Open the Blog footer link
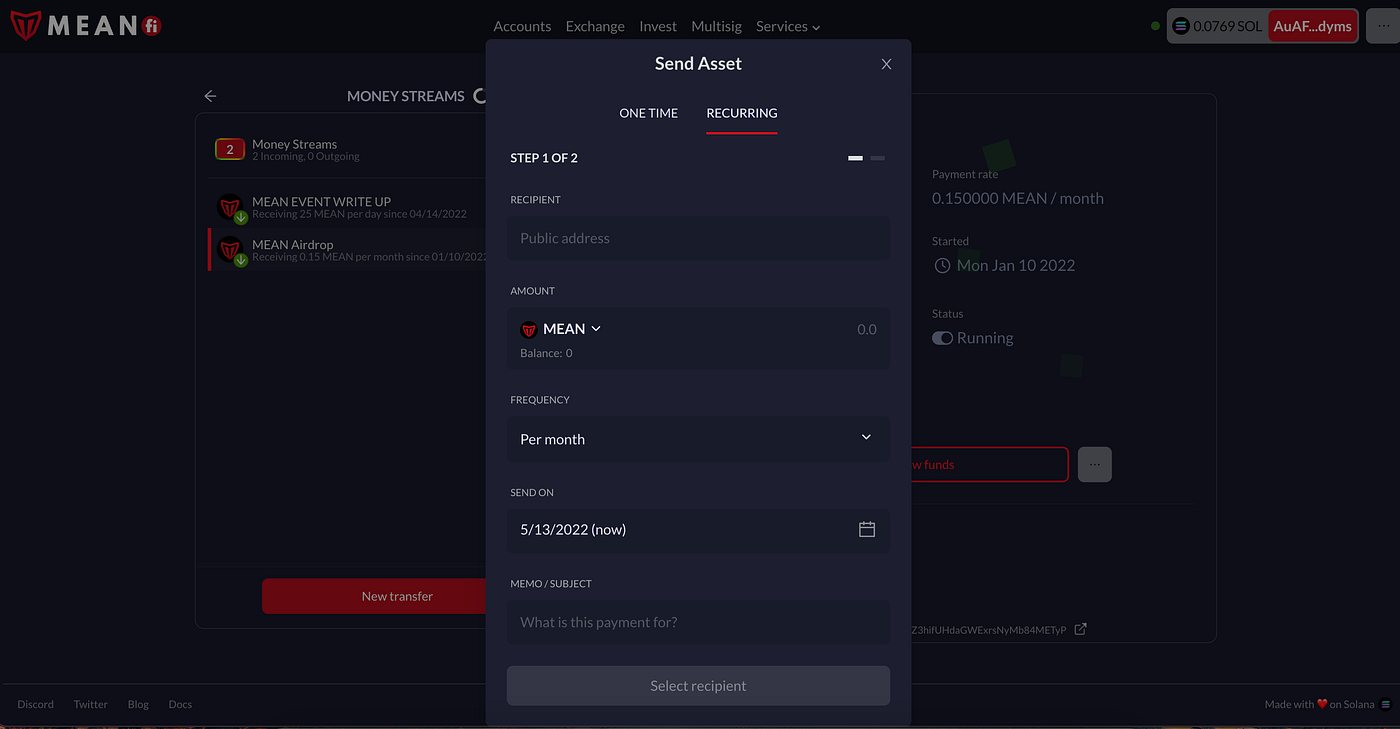 click(138, 704)
